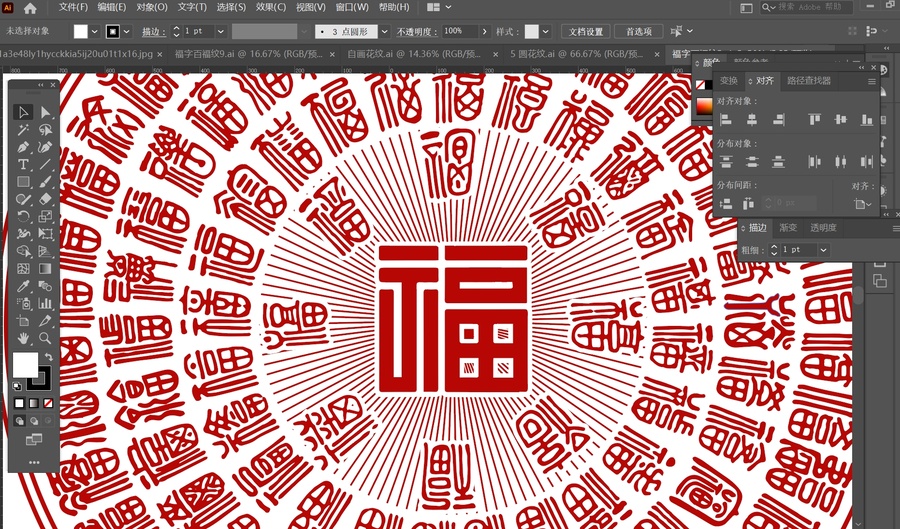Select the Symbol Sprayer tool
900x529 pixels.
(23, 304)
